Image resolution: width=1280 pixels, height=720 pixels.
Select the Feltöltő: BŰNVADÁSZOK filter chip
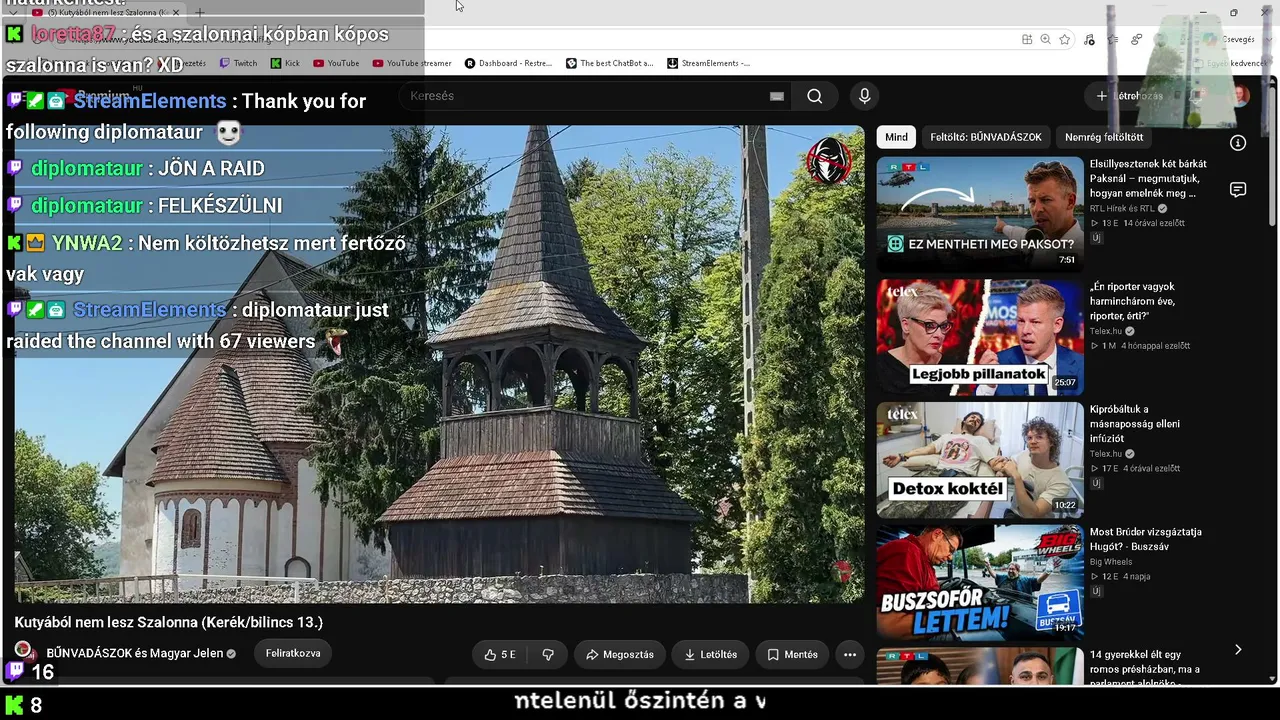(986, 137)
